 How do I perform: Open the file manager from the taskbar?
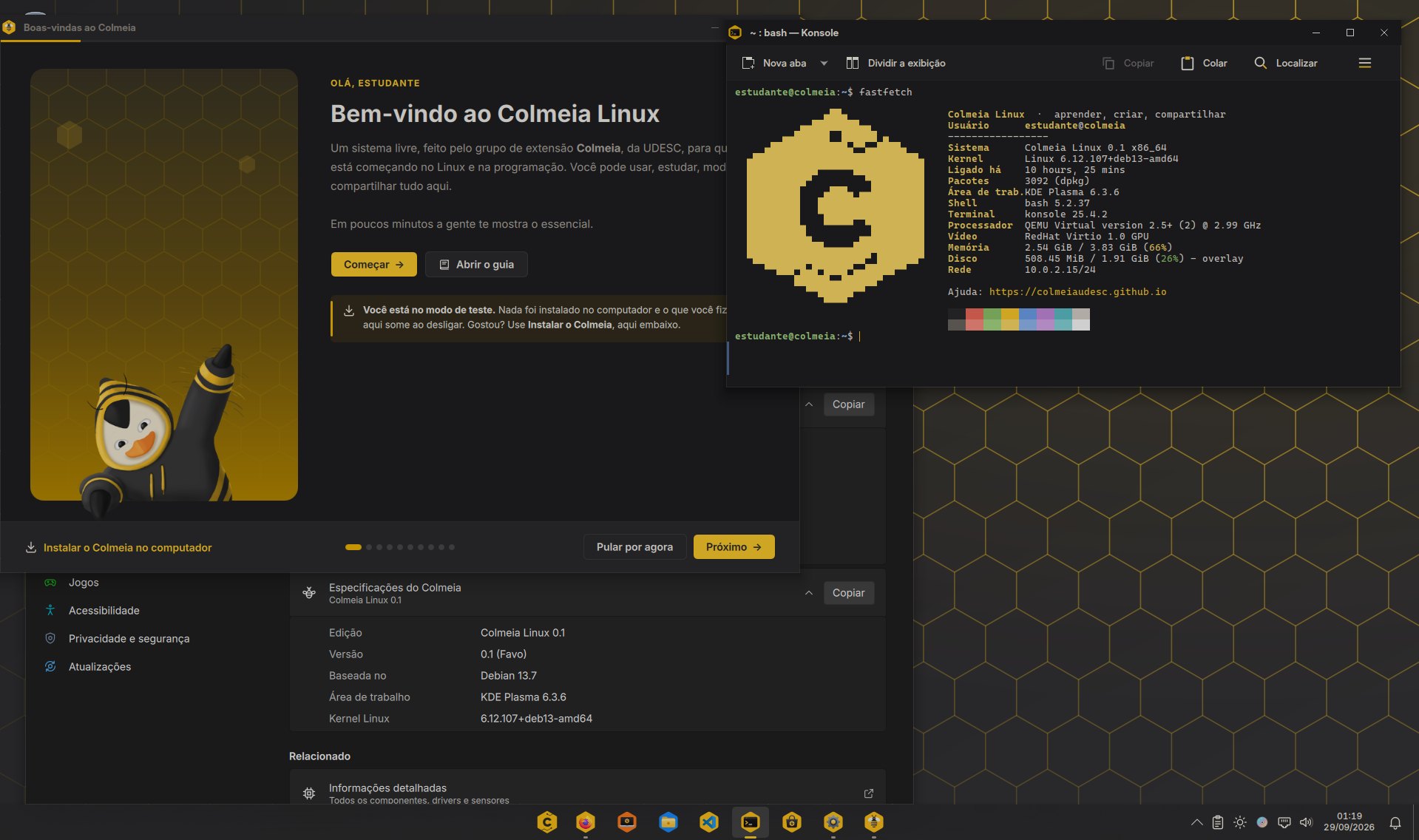(668, 822)
